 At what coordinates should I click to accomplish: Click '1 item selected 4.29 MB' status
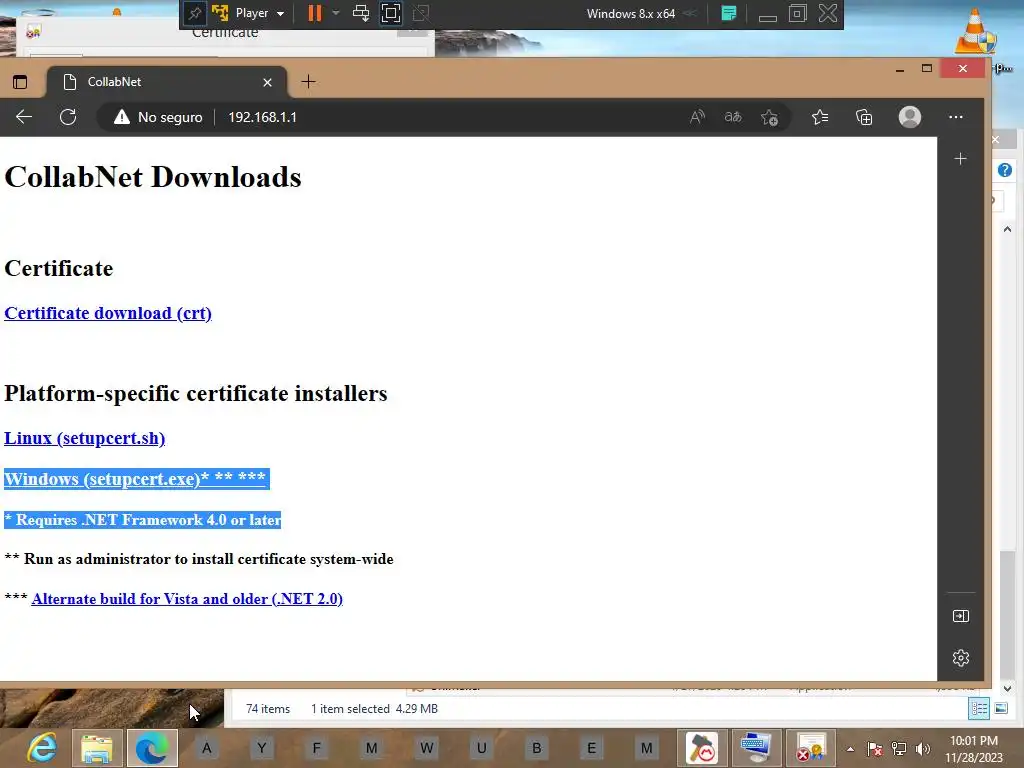click(374, 709)
